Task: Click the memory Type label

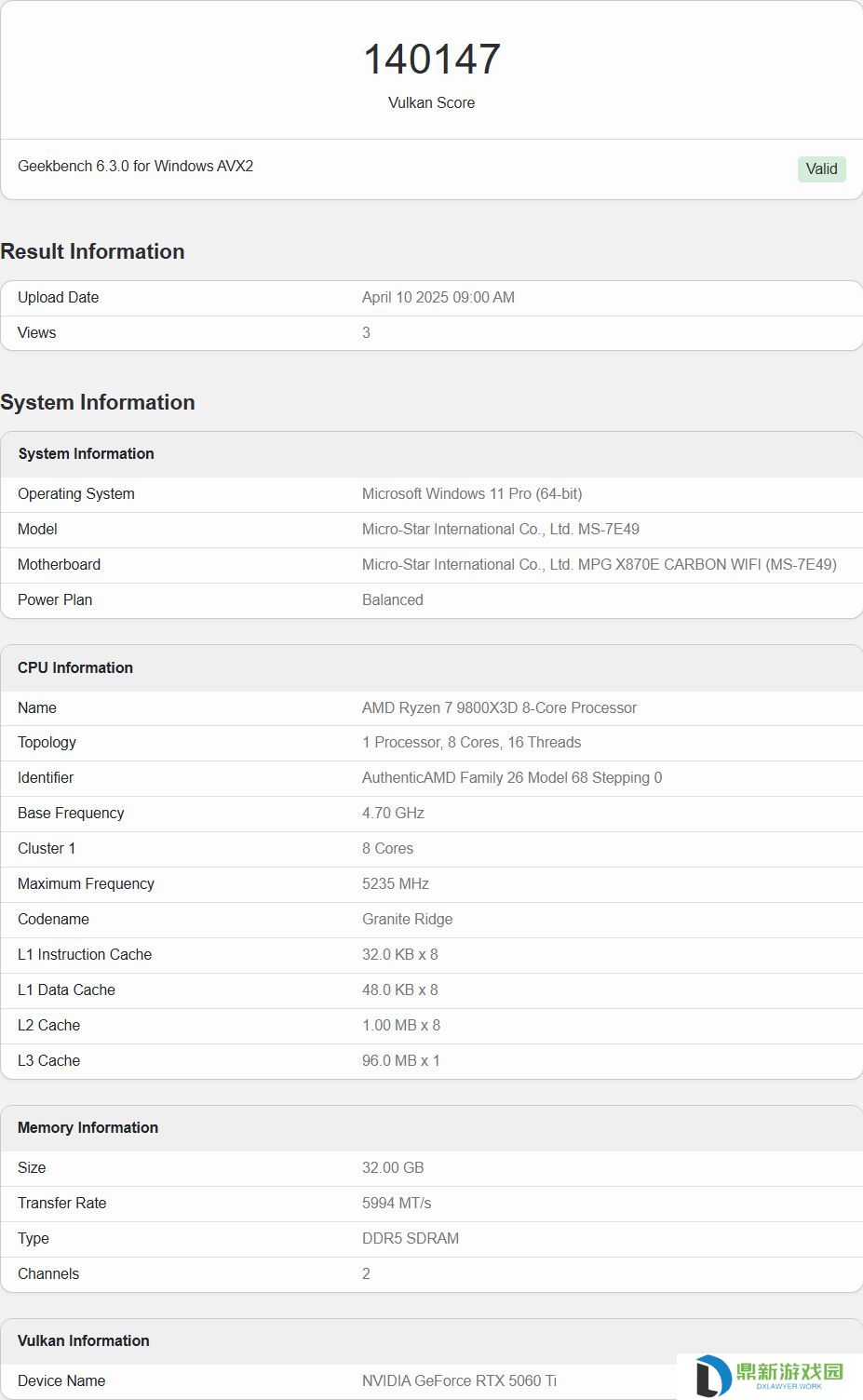Action: 34,1238
